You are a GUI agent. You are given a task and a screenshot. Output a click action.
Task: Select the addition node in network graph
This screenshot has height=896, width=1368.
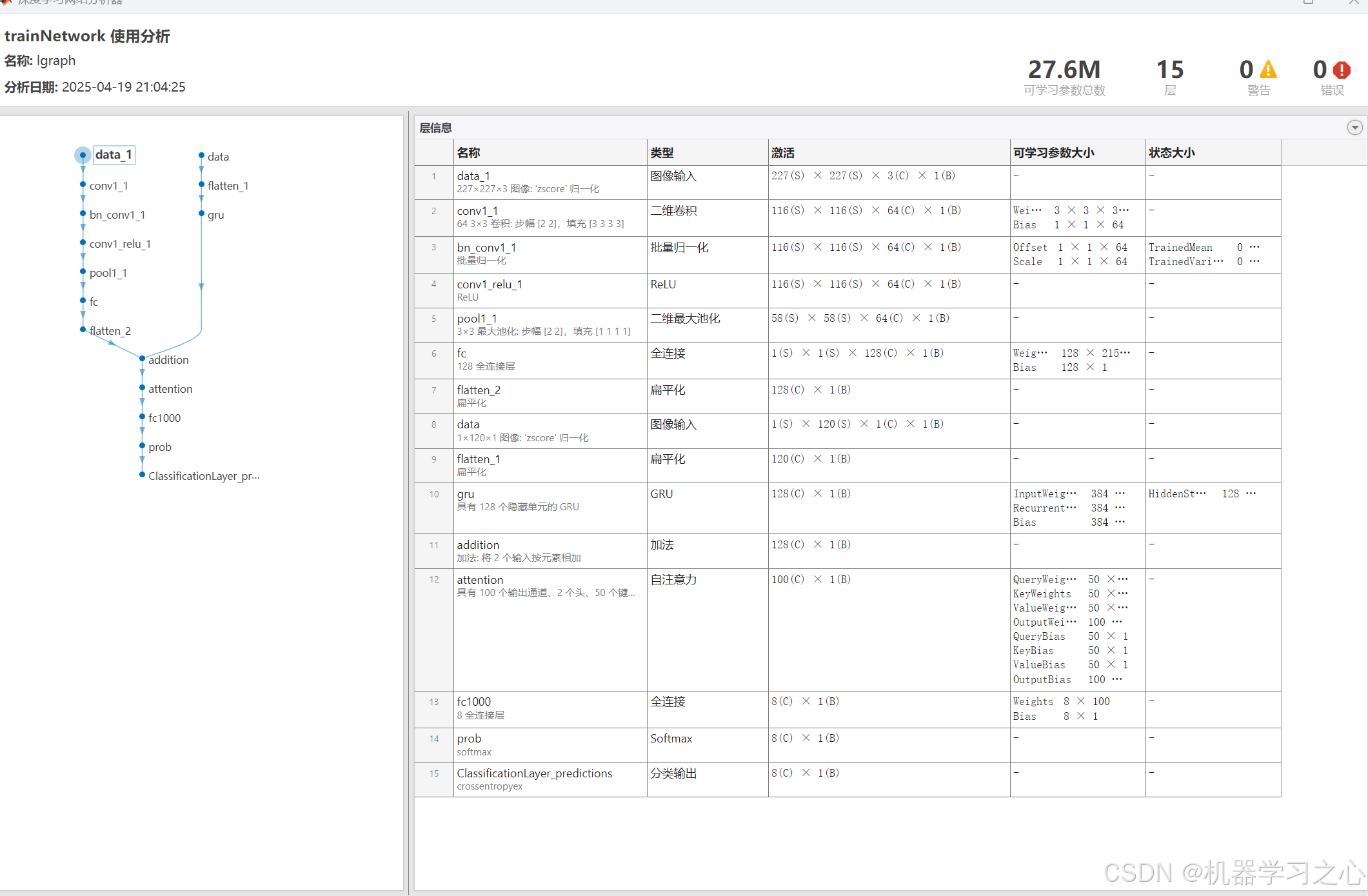(168, 360)
